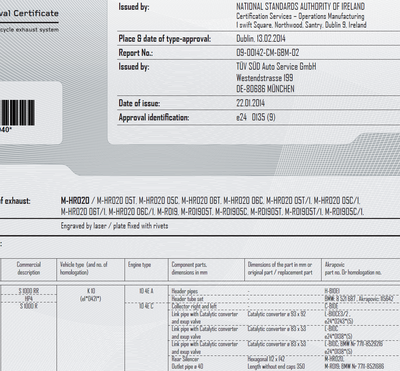Click 'Rear Silencer' component entry
The height and width of the screenshot is (371, 400).
coord(185,359)
